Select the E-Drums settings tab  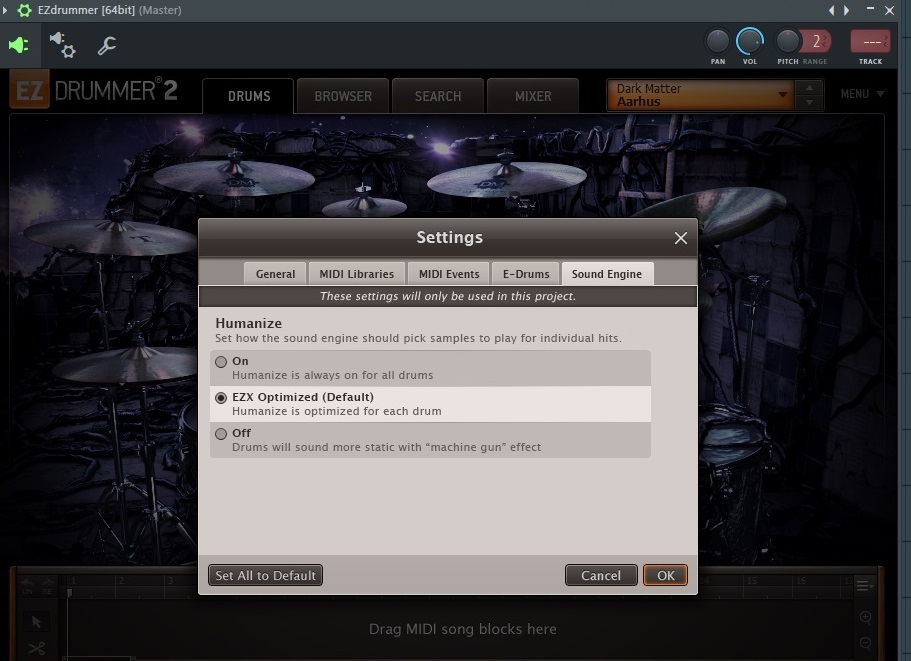(x=526, y=274)
